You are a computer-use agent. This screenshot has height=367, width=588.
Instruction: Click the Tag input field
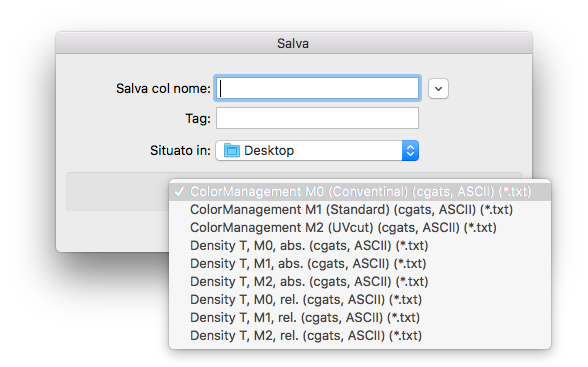pyautogui.click(x=317, y=118)
